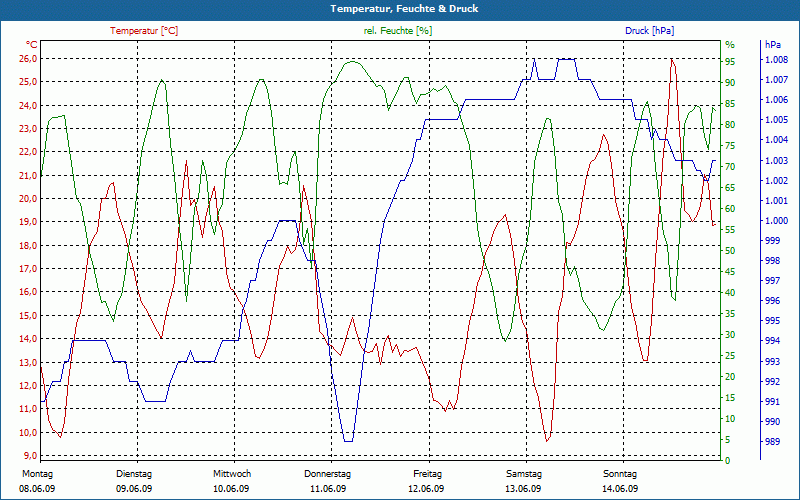
Task: Click the "18,0" temperature axis value
Action: click(28, 245)
